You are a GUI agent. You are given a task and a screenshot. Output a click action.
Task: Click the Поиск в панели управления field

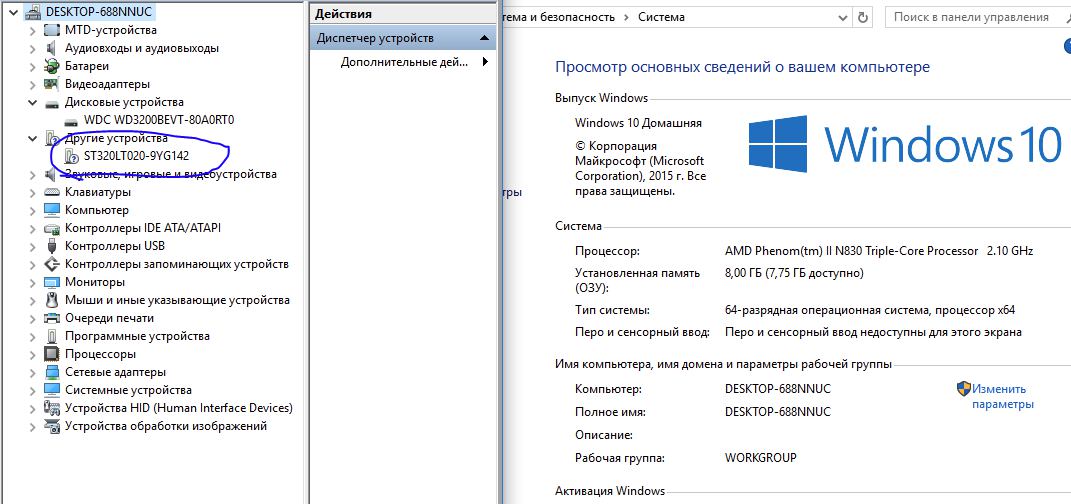977,17
